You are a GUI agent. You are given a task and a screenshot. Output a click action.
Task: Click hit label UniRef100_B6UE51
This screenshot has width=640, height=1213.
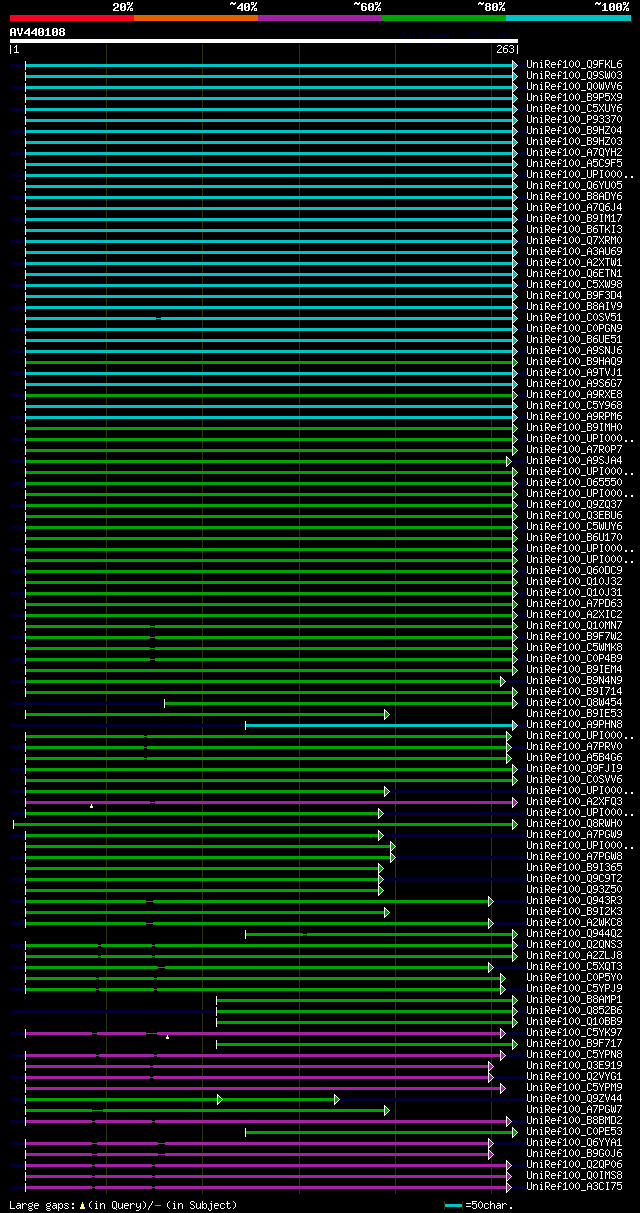[x=575, y=339]
